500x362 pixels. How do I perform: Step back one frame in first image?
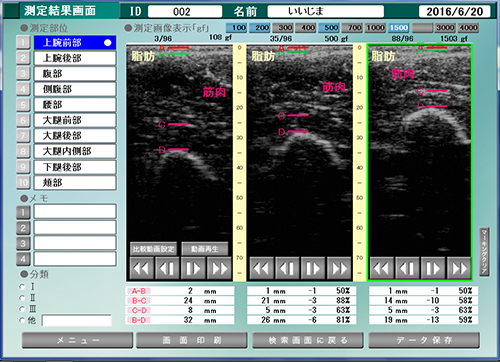coord(167,268)
